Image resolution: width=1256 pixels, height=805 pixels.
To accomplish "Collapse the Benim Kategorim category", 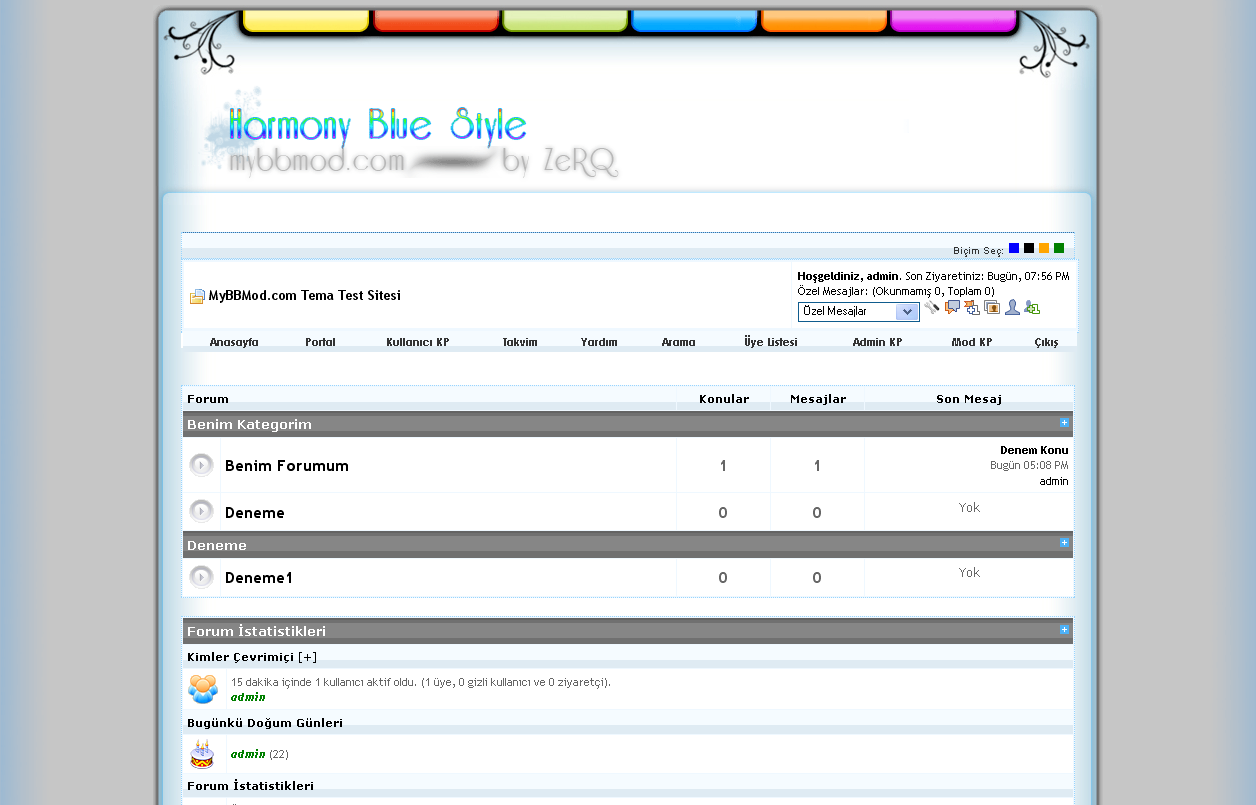I will (1064, 423).
